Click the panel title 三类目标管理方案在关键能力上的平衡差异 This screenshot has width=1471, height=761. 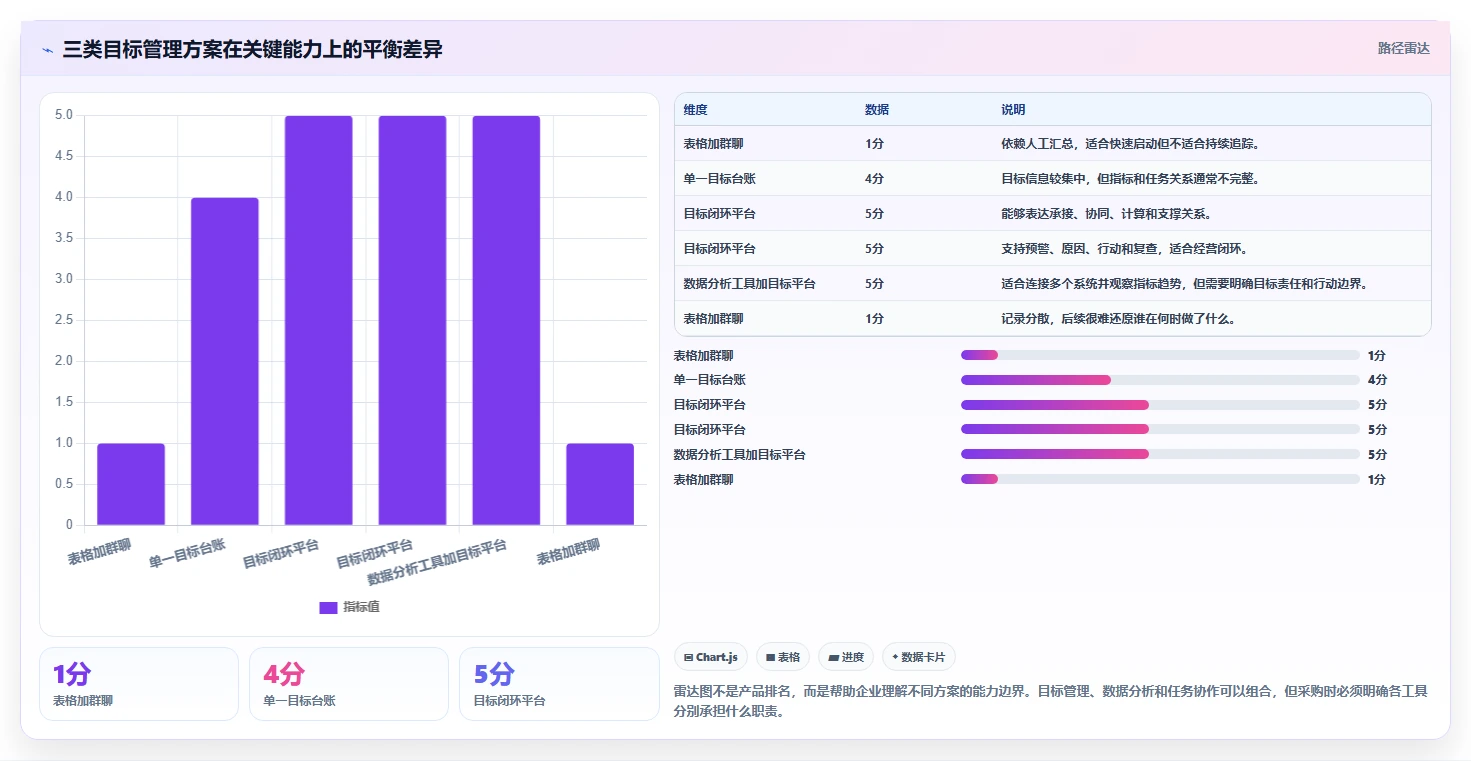[x=252, y=50]
